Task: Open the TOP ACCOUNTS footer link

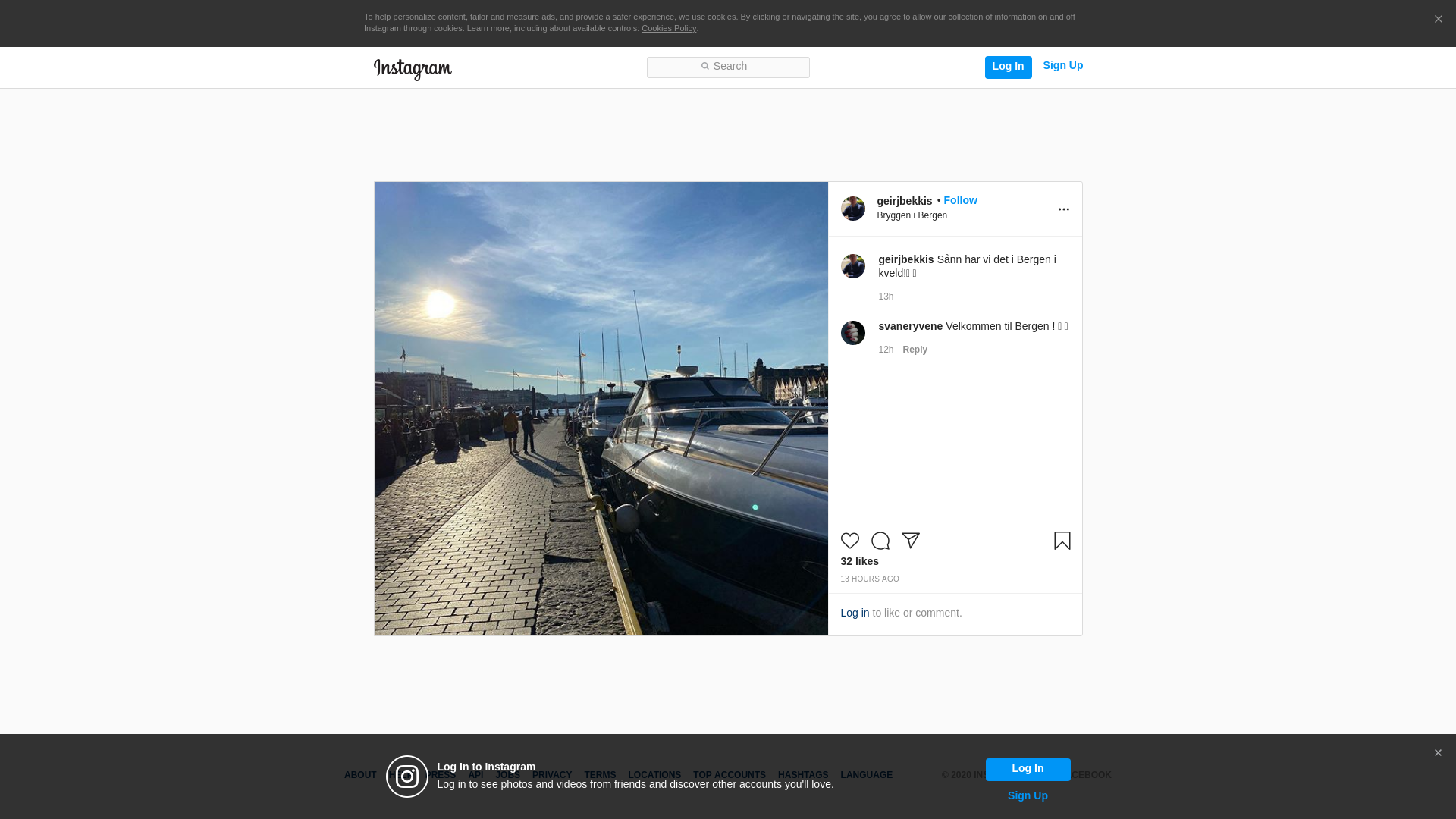Action: 729,775
